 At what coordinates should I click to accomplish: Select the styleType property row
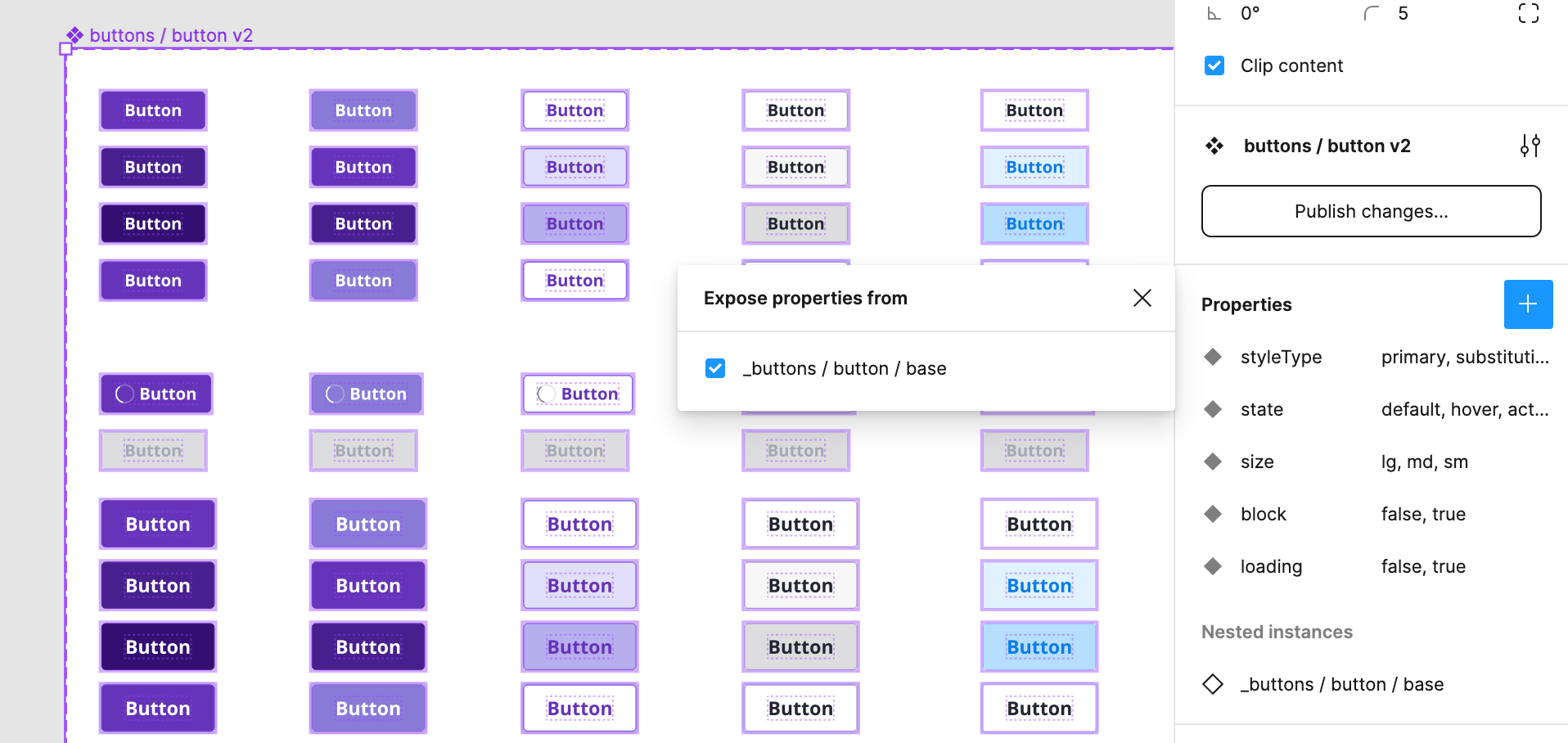coord(1376,357)
